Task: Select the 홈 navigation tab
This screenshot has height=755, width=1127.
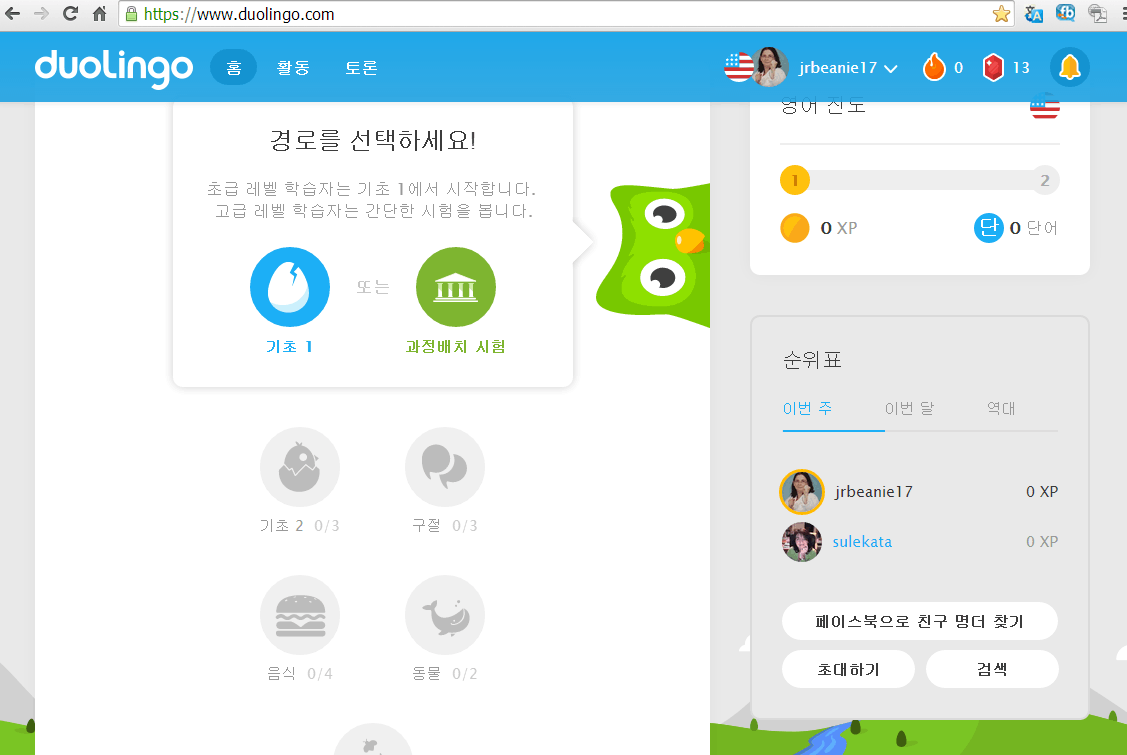Action: pos(234,68)
